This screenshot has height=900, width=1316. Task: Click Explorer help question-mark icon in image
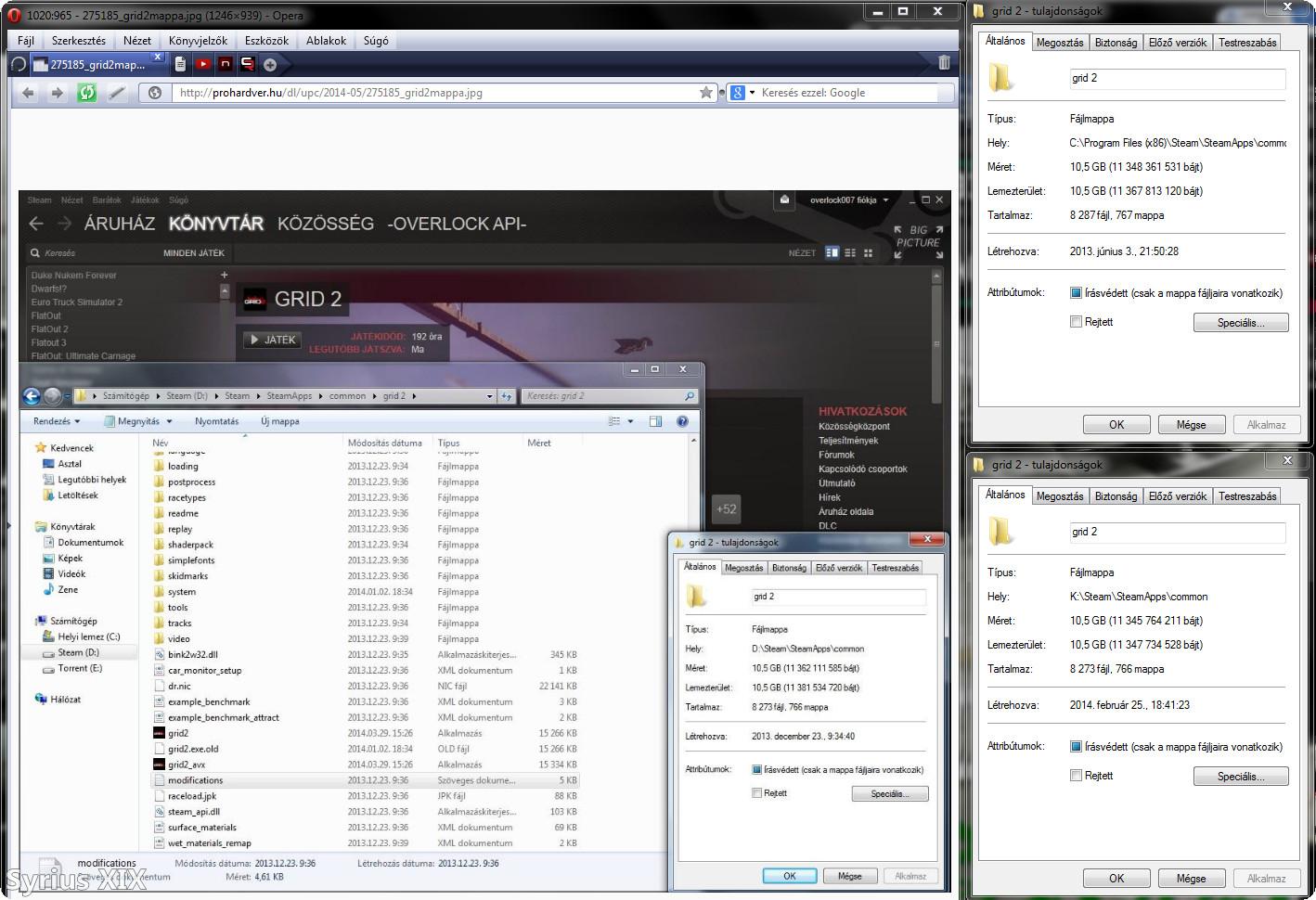pos(682,421)
